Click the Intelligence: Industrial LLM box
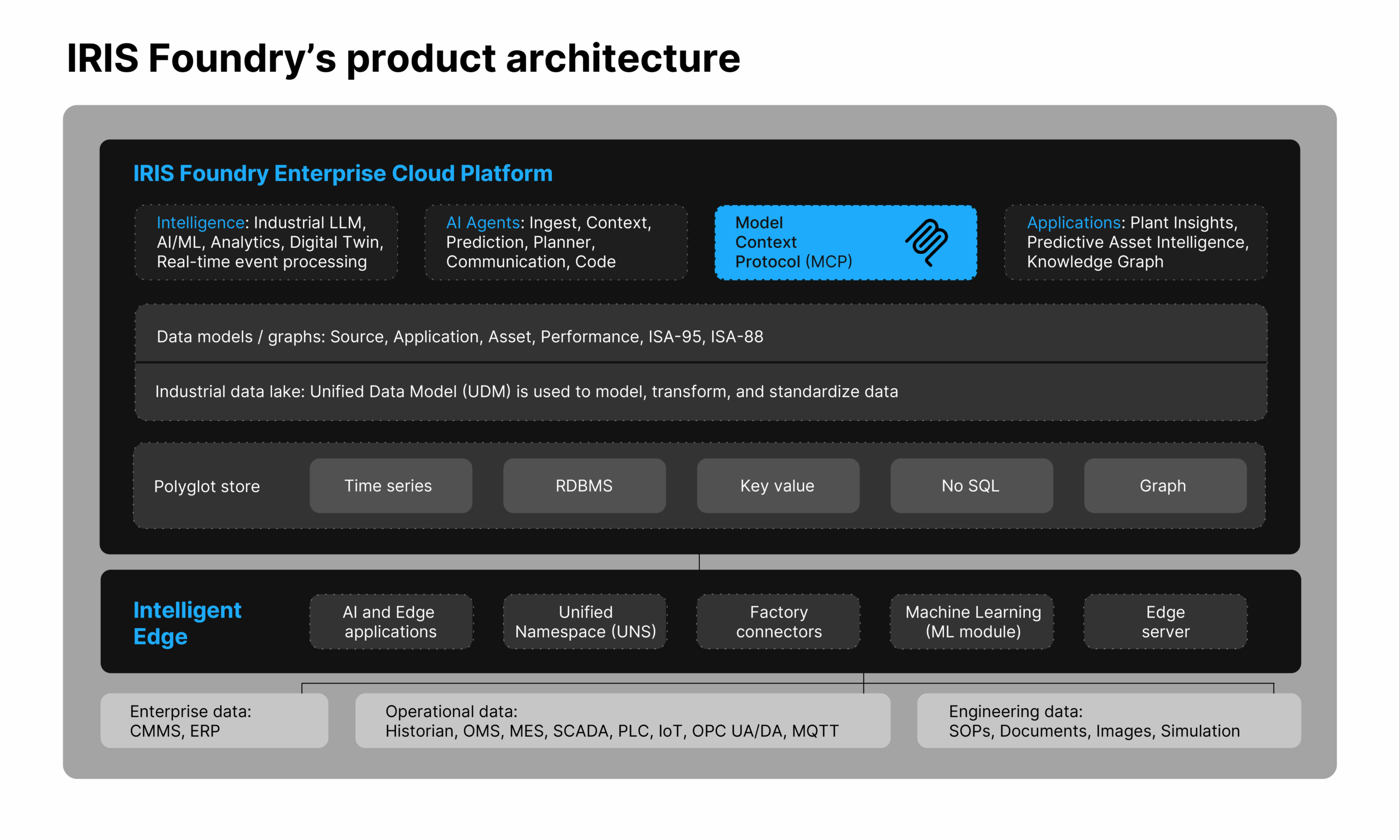Screen dimensions: 1400x840 266,242
